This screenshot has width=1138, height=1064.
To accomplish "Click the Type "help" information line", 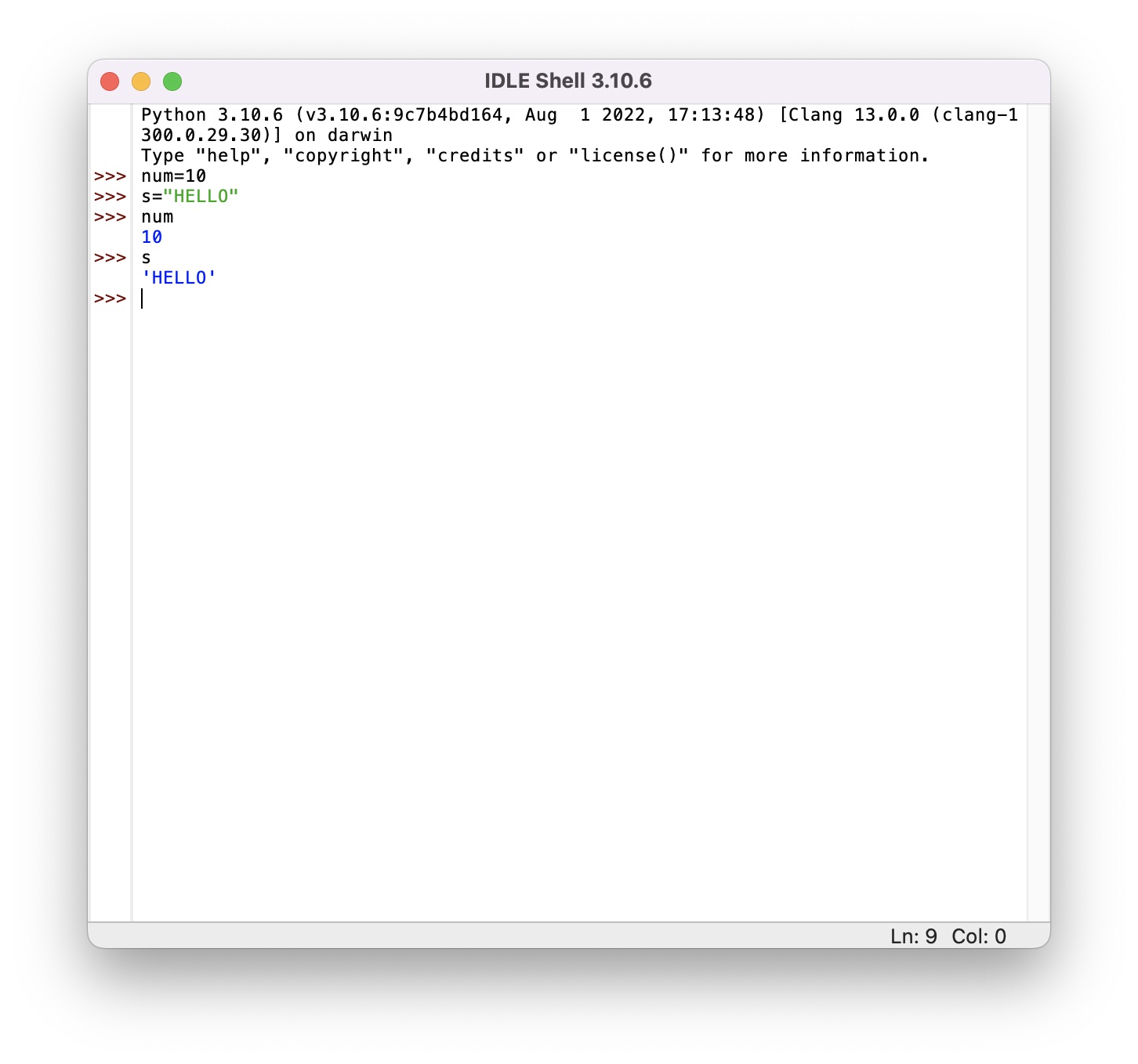I will 535,156.
